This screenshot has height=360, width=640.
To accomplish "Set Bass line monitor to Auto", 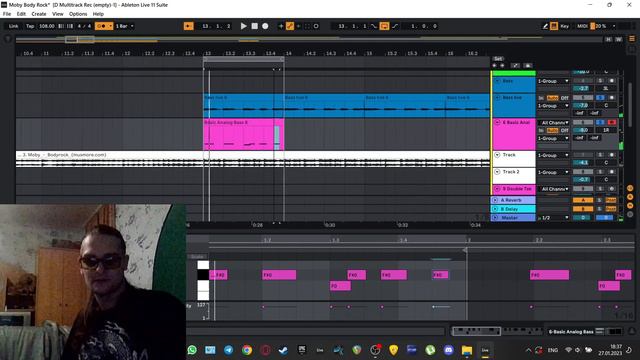I will (x=552, y=98).
